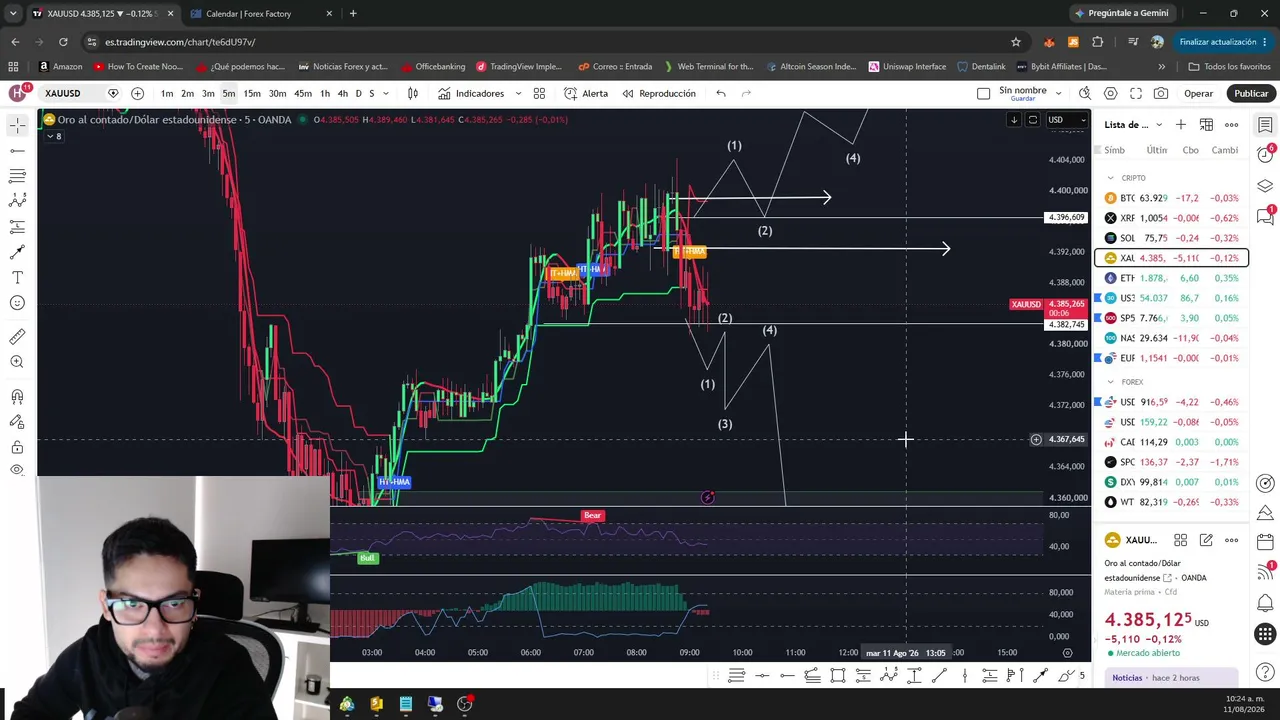Open watchlist more options menu

pos(1231,125)
